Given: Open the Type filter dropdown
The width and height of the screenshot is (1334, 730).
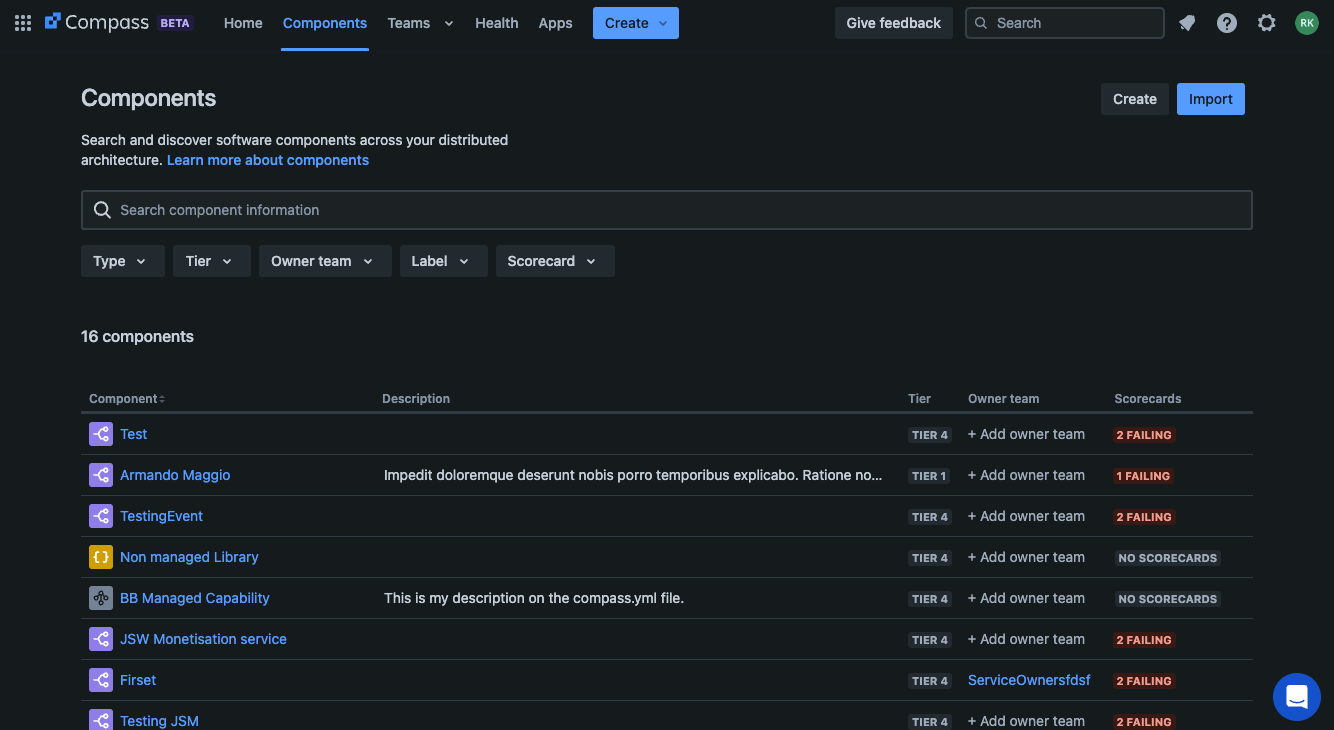Looking at the screenshot, I should (122, 260).
